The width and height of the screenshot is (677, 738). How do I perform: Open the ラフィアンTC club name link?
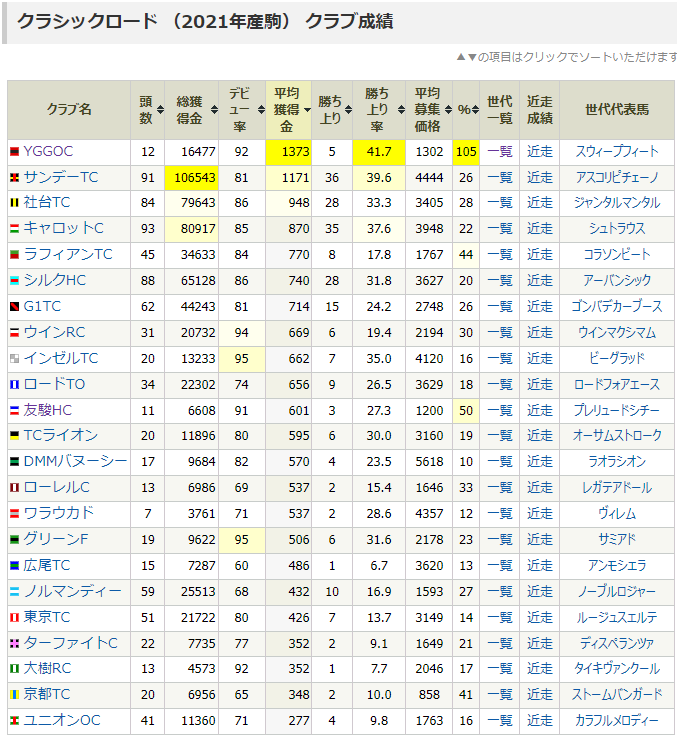[68, 255]
